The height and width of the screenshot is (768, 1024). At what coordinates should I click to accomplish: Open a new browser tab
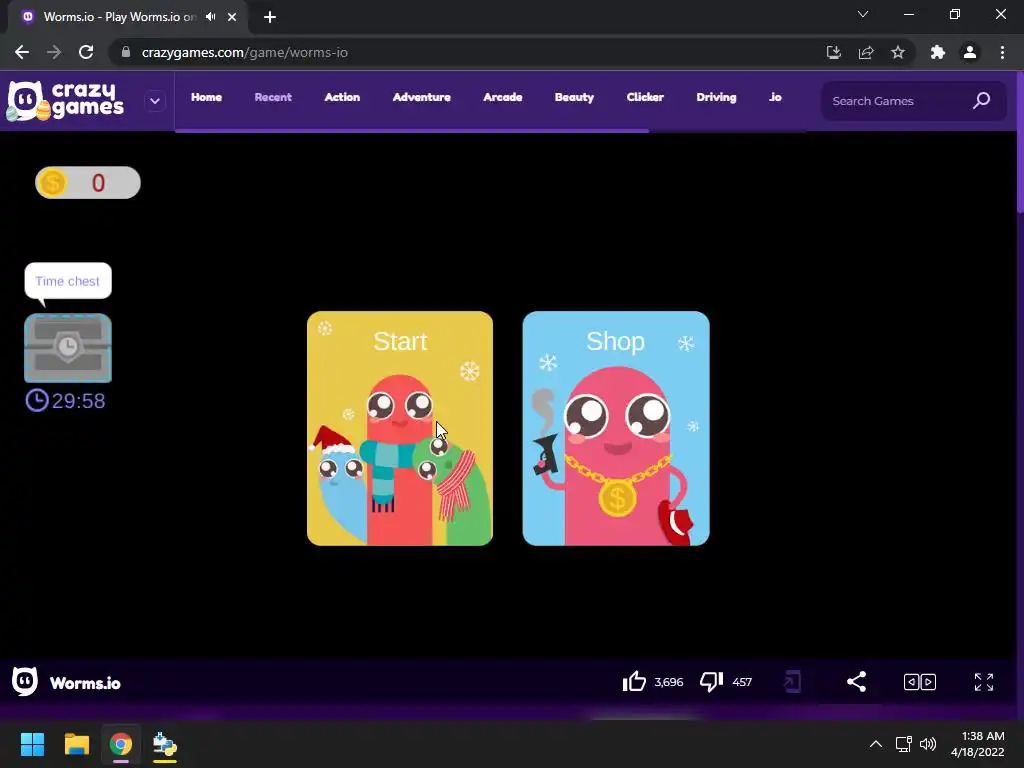coord(270,17)
